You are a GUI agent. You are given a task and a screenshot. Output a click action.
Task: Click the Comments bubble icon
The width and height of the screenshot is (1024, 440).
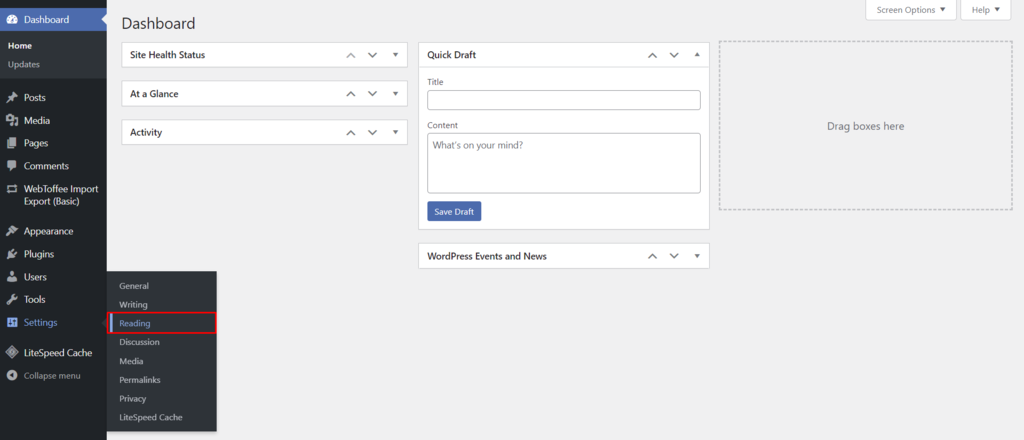(x=12, y=166)
